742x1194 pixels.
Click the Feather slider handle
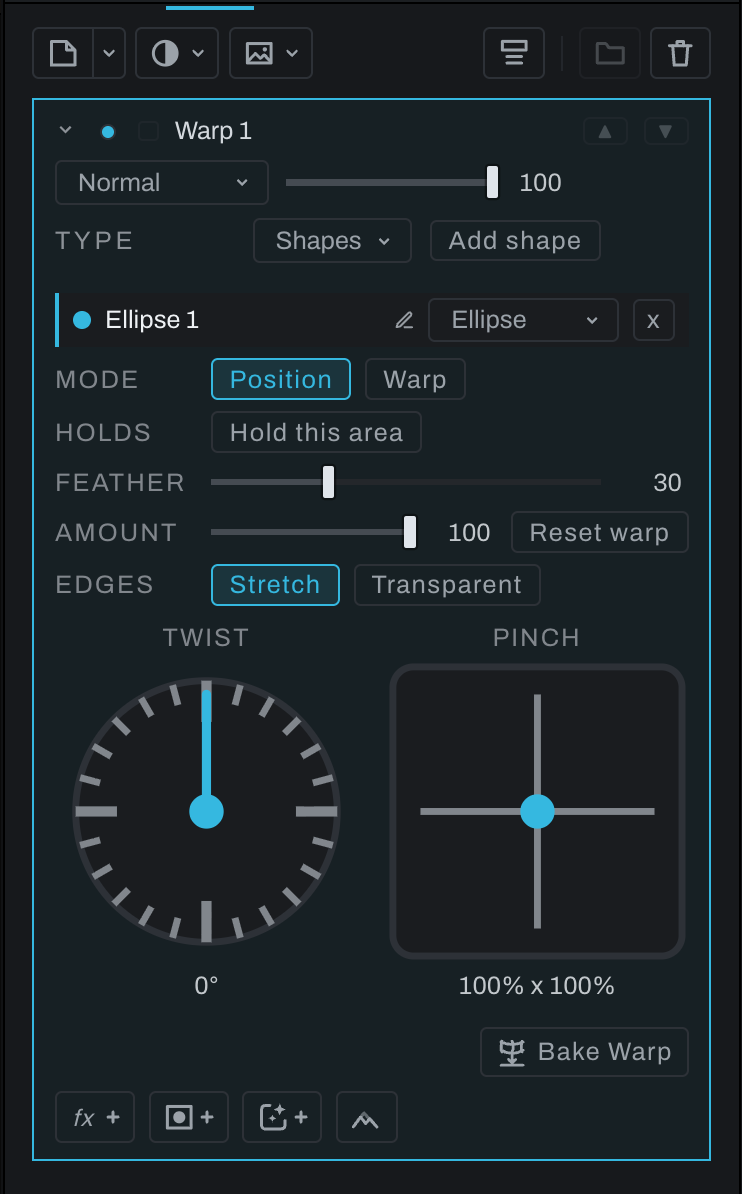328,482
